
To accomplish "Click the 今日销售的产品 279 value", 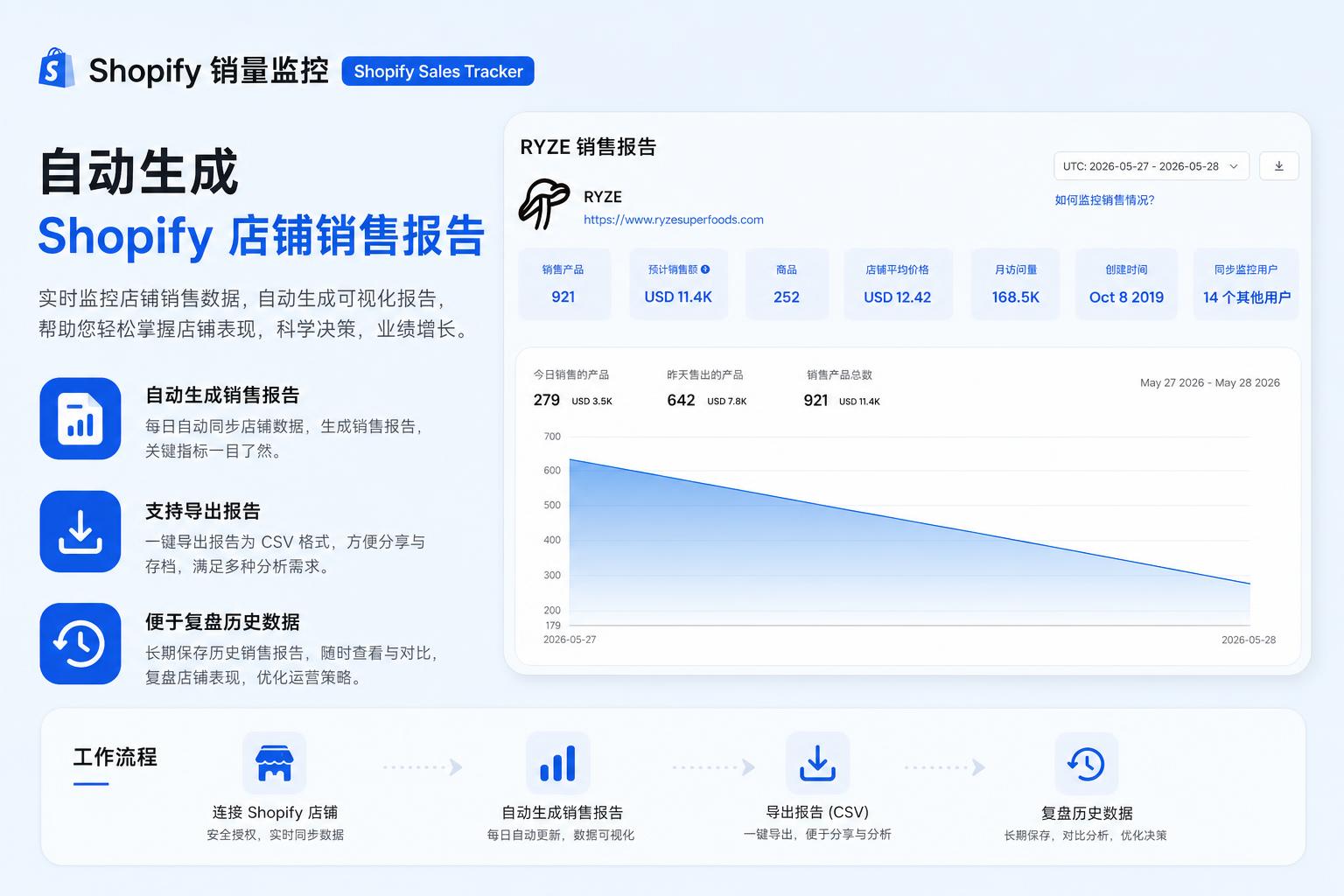I will pyautogui.click(x=546, y=400).
